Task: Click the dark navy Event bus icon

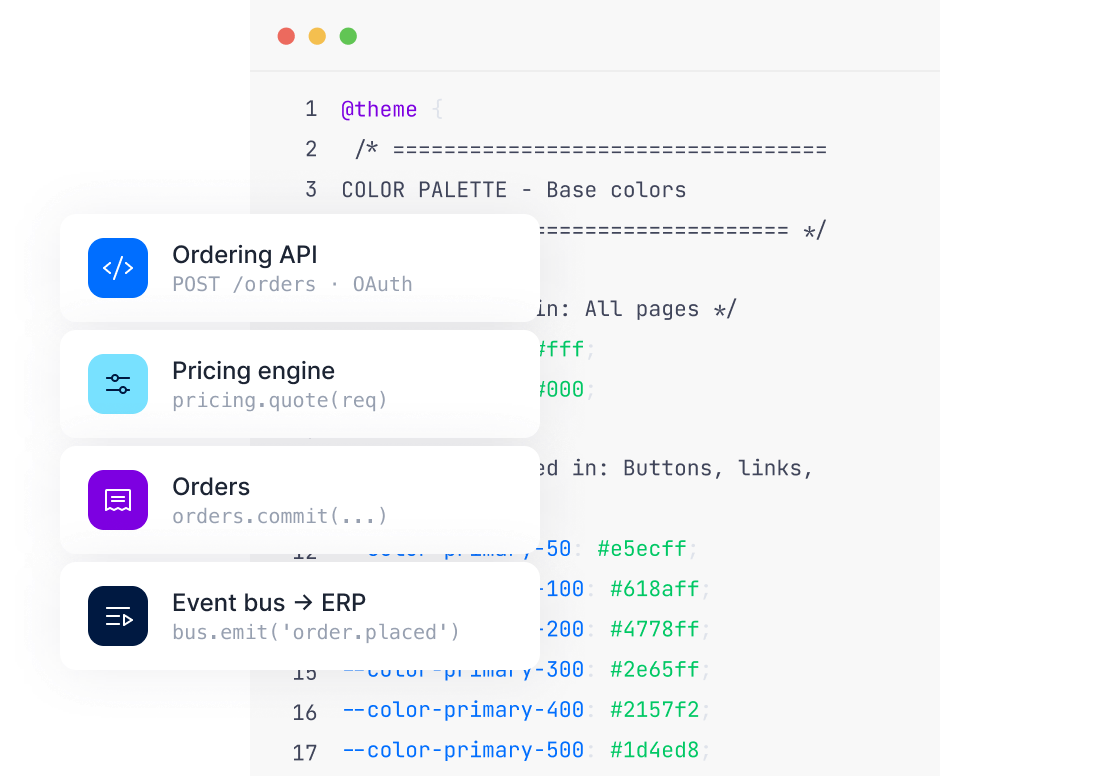Action: pos(118,616)
